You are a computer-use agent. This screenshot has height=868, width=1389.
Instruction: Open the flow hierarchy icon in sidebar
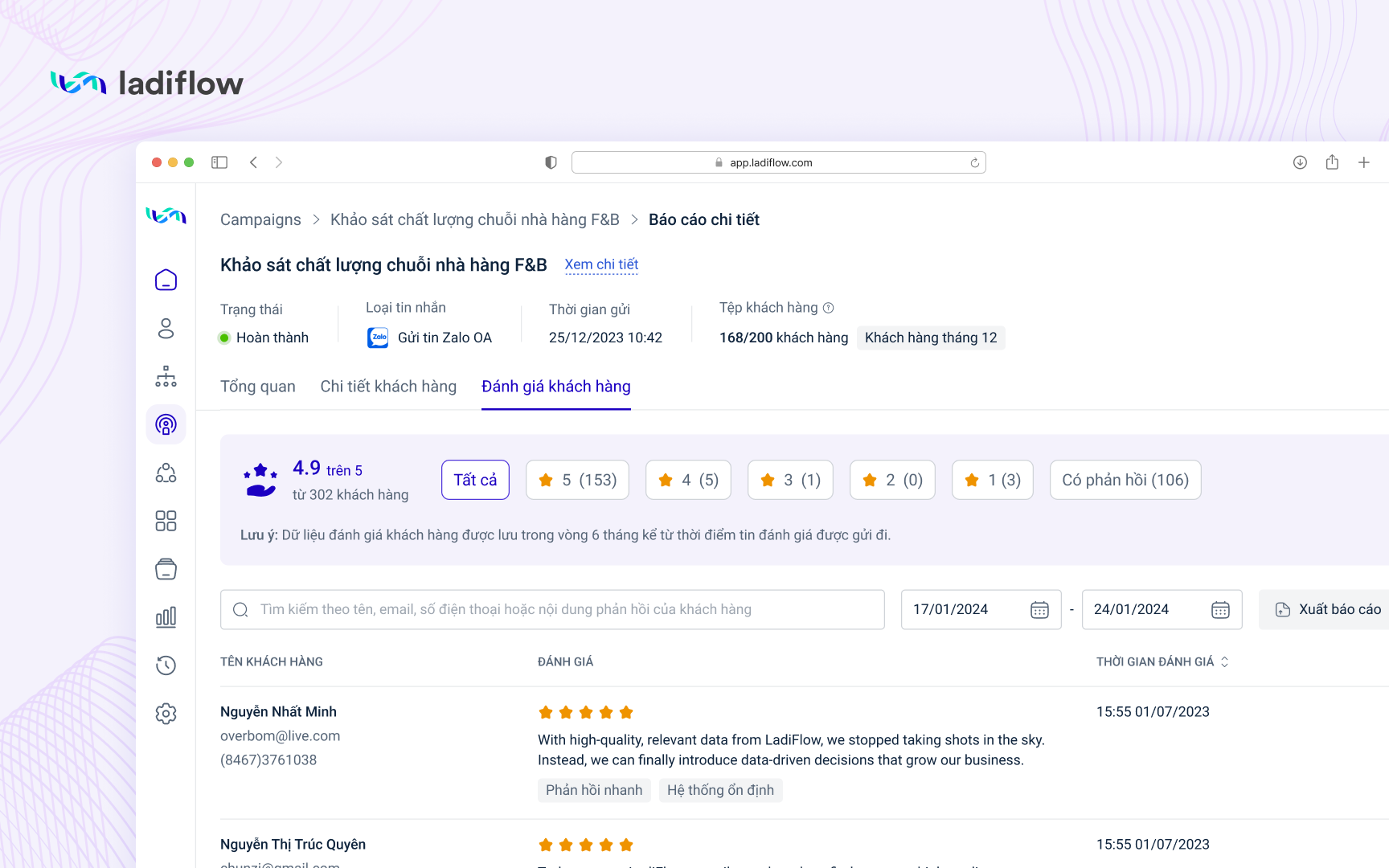tap(166, 376)
